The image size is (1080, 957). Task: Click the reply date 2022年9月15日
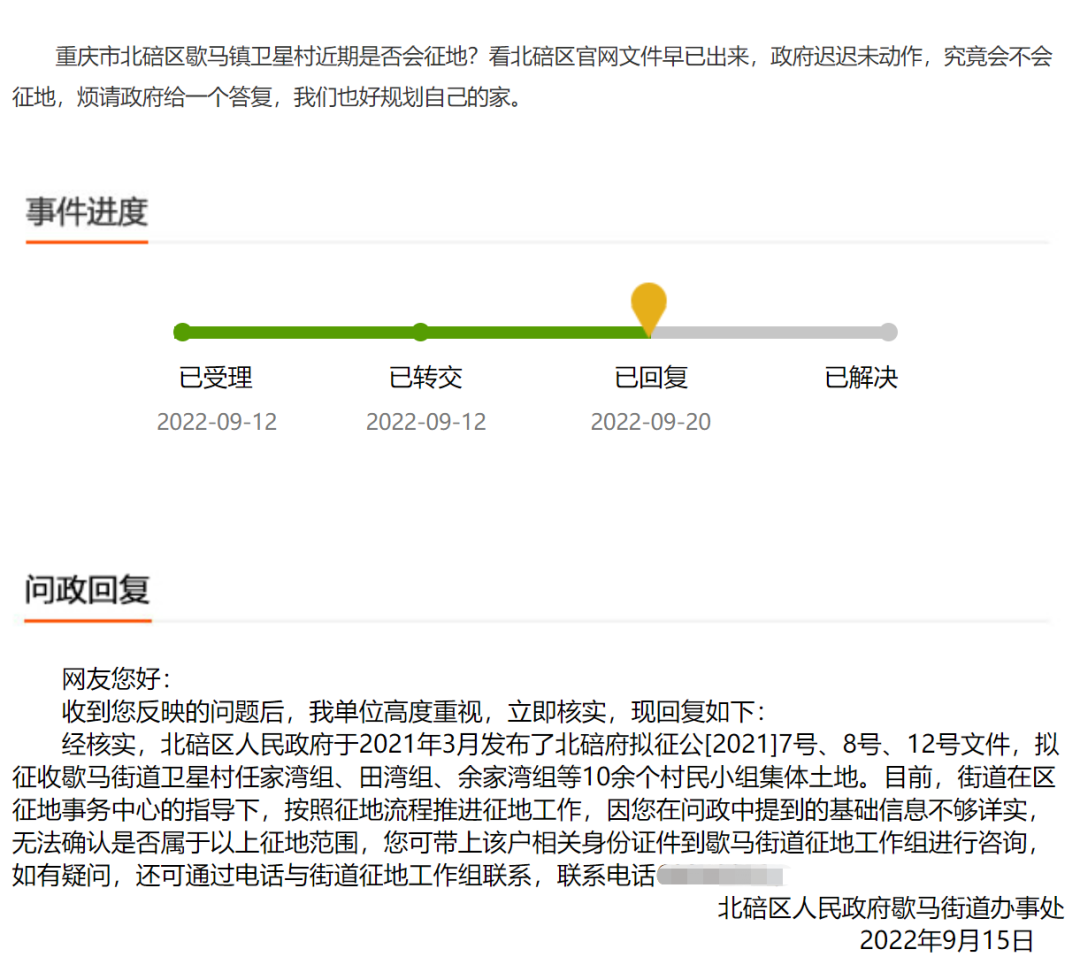(946, 940)
